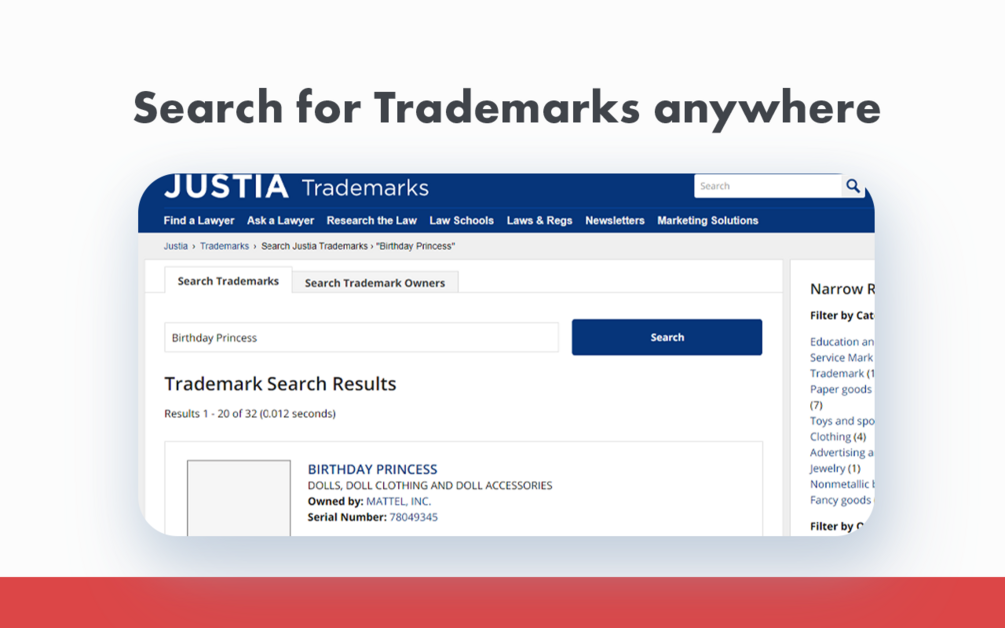Click the blank trademark image thumbnail
Viewport: 1005px width, 628px height.
click(x=238, y=497)
